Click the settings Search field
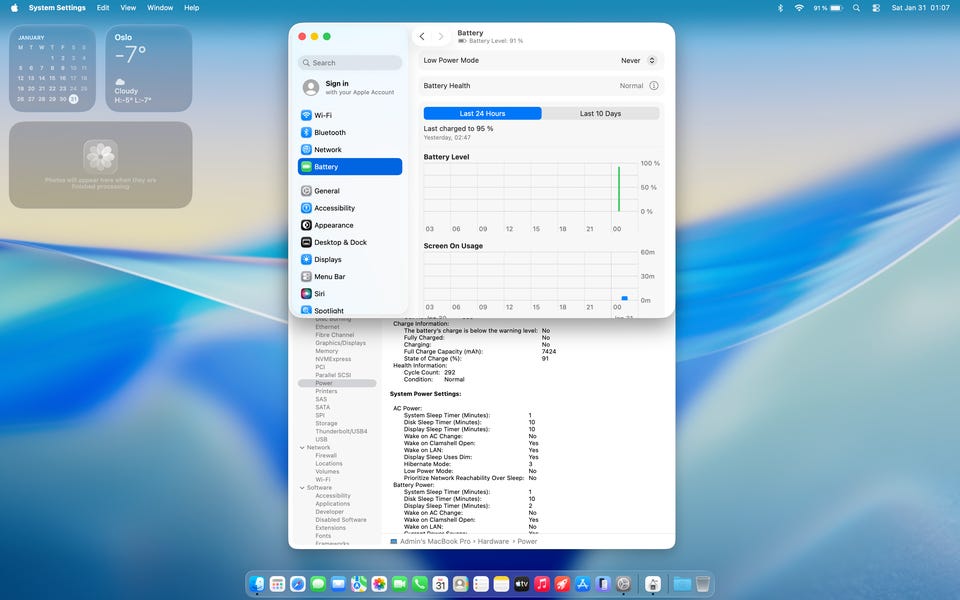This screenshot has width=960, height=600. (x=350, y=63)
